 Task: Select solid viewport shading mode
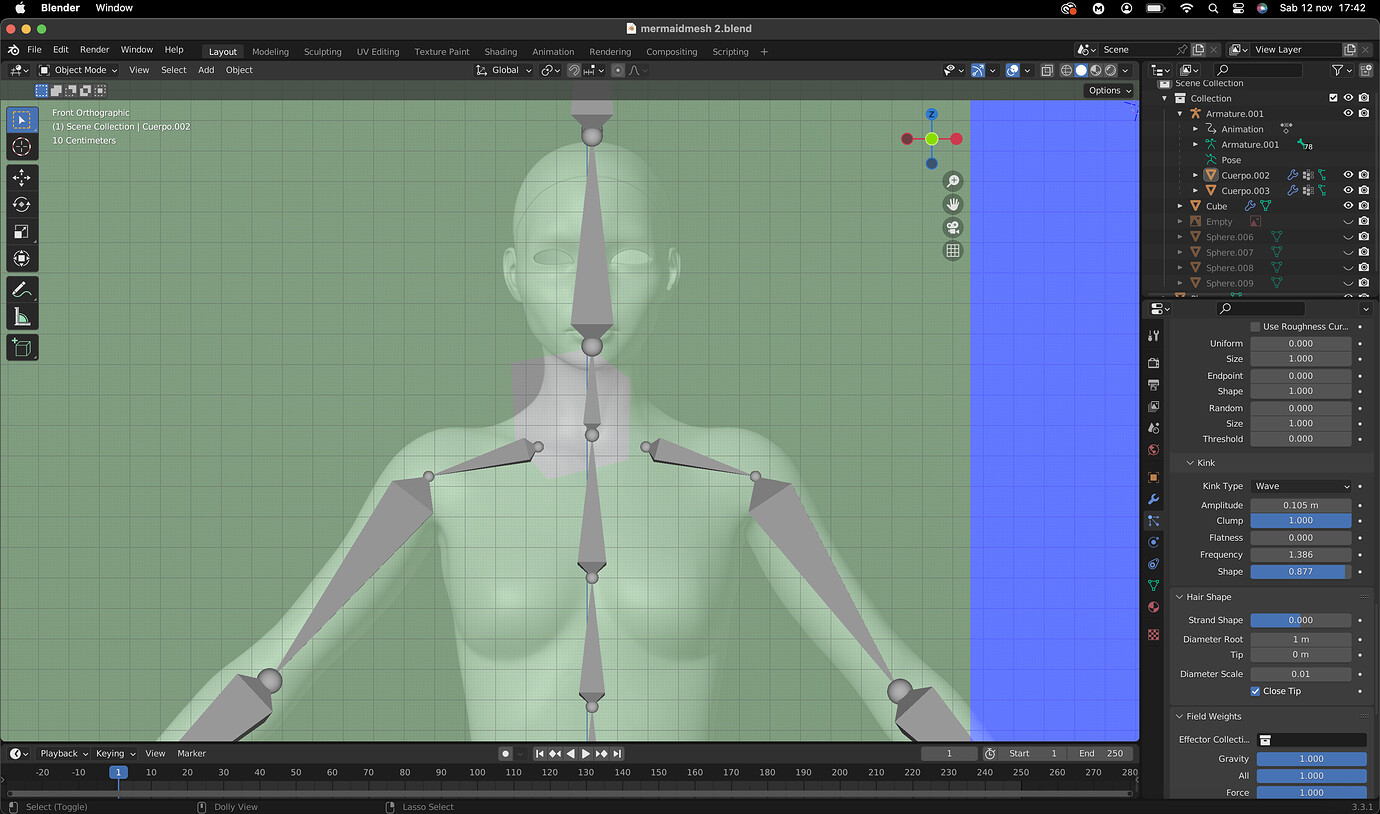pos(1081,70)
